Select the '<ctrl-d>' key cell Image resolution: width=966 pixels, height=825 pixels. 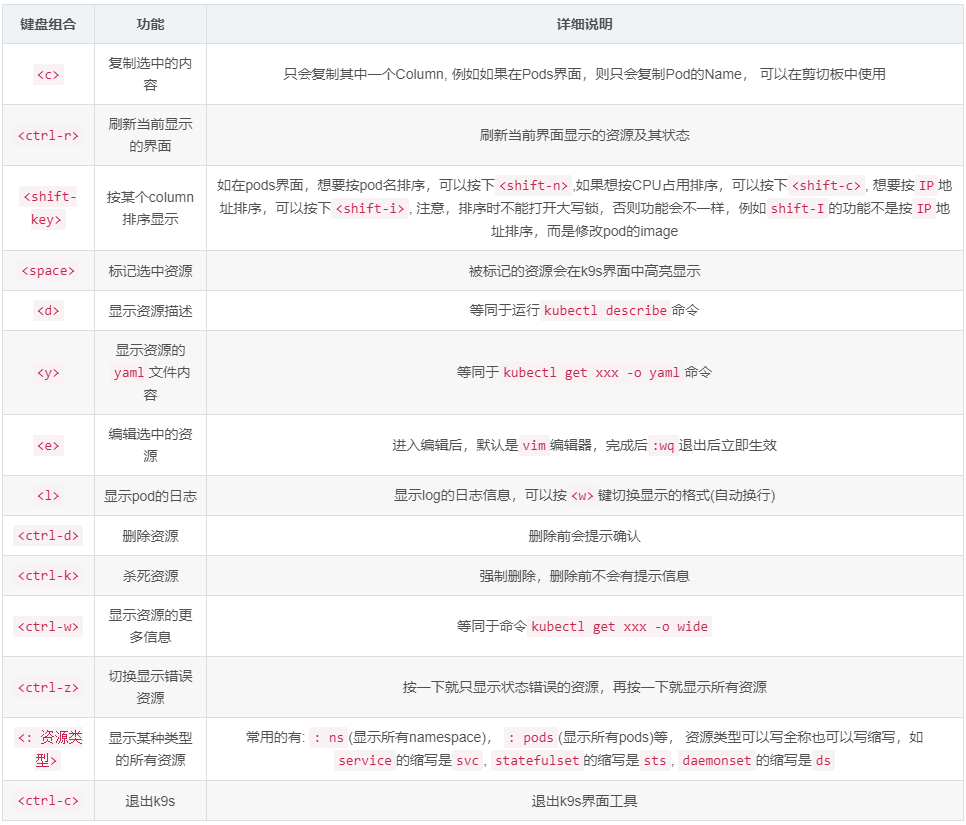(x=48, y=535)
